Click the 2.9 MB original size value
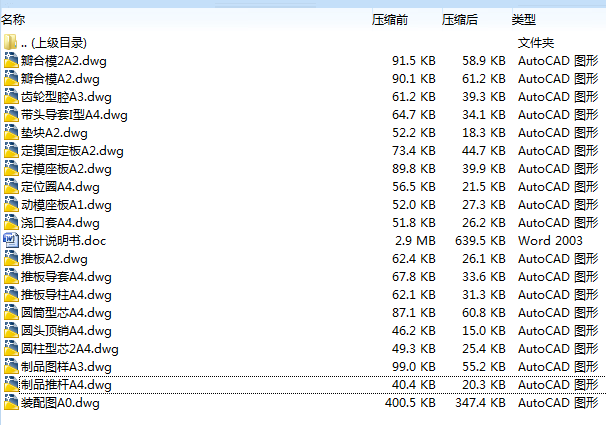The width and height of the screenshot is (606, 425). (x=415, y=241)
